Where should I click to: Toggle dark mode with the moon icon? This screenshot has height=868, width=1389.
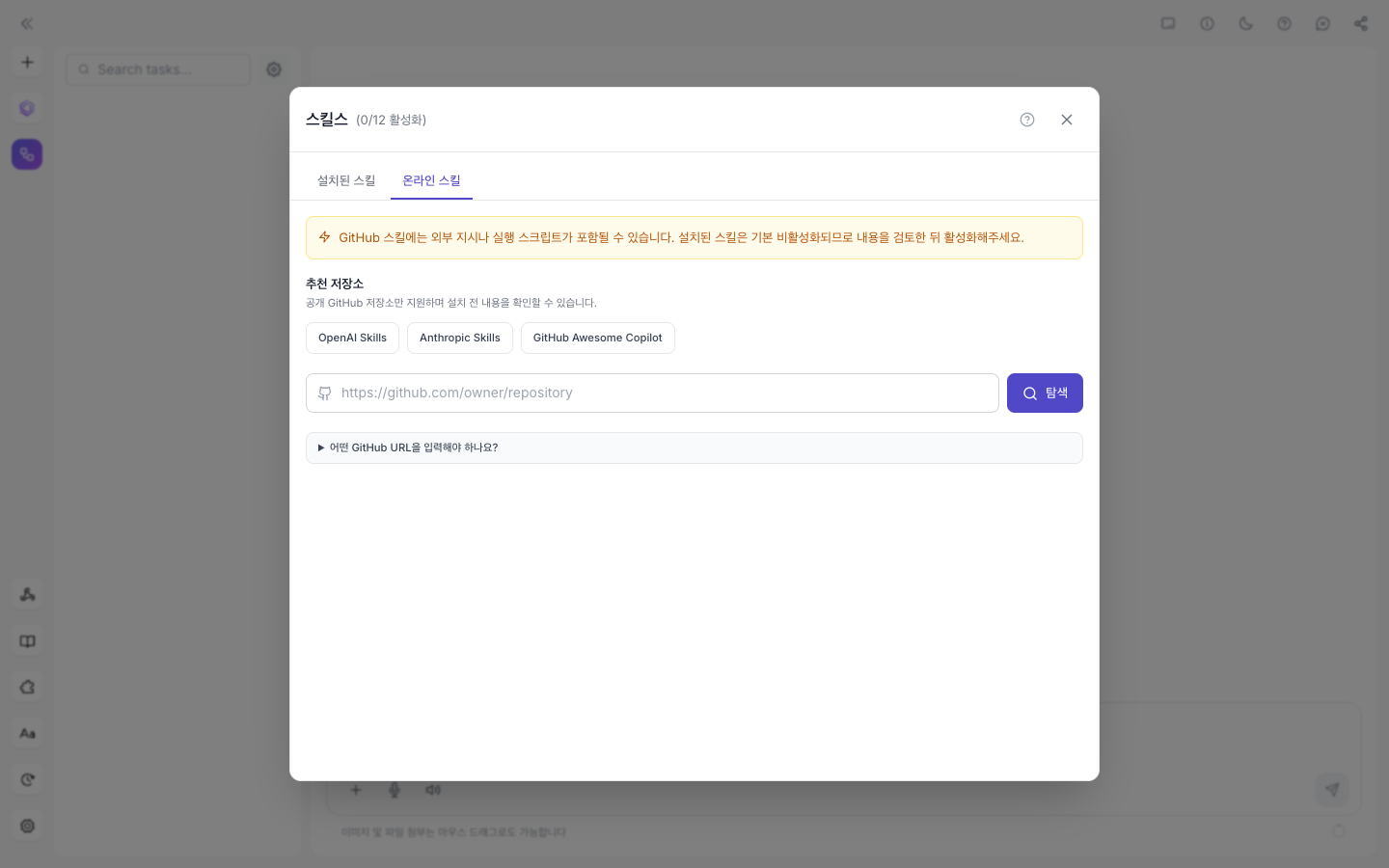(1245, 23)
